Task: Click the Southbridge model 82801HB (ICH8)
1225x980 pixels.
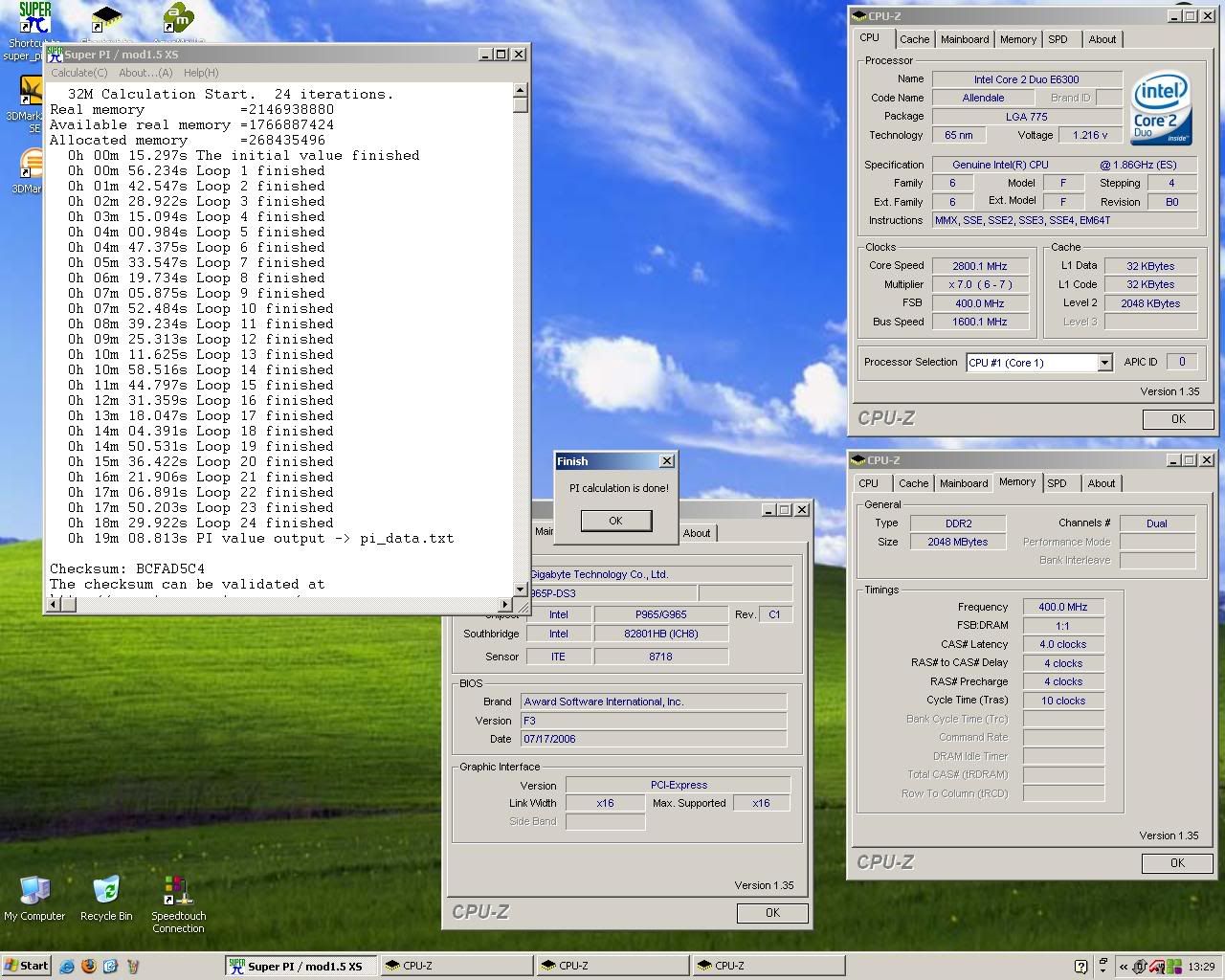Action: click(x=660, y=634)
